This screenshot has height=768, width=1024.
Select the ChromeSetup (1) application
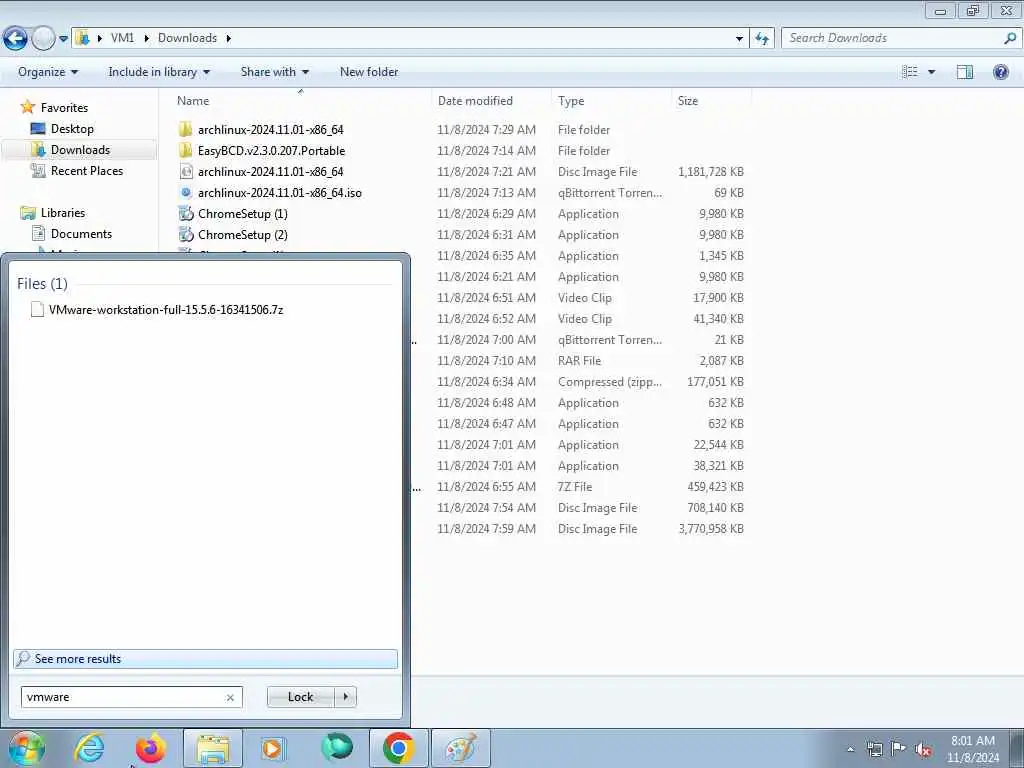pos(242,214)
